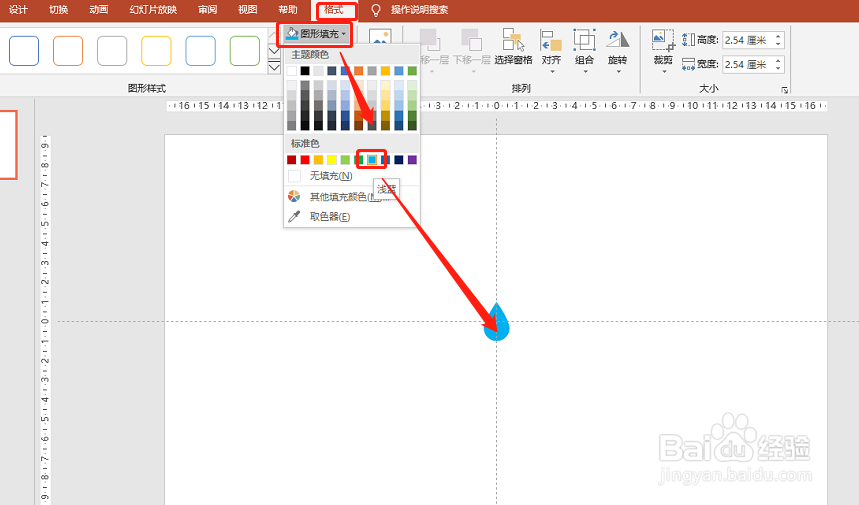859x505 pixels.
Task: Pick gold in the theme colors row
Action: coord(385,71)
